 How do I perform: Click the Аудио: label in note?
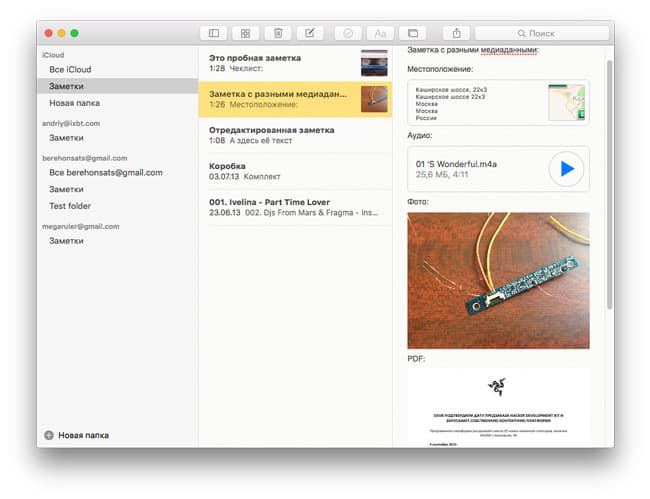pyautogui.click(x=420, y=136)
